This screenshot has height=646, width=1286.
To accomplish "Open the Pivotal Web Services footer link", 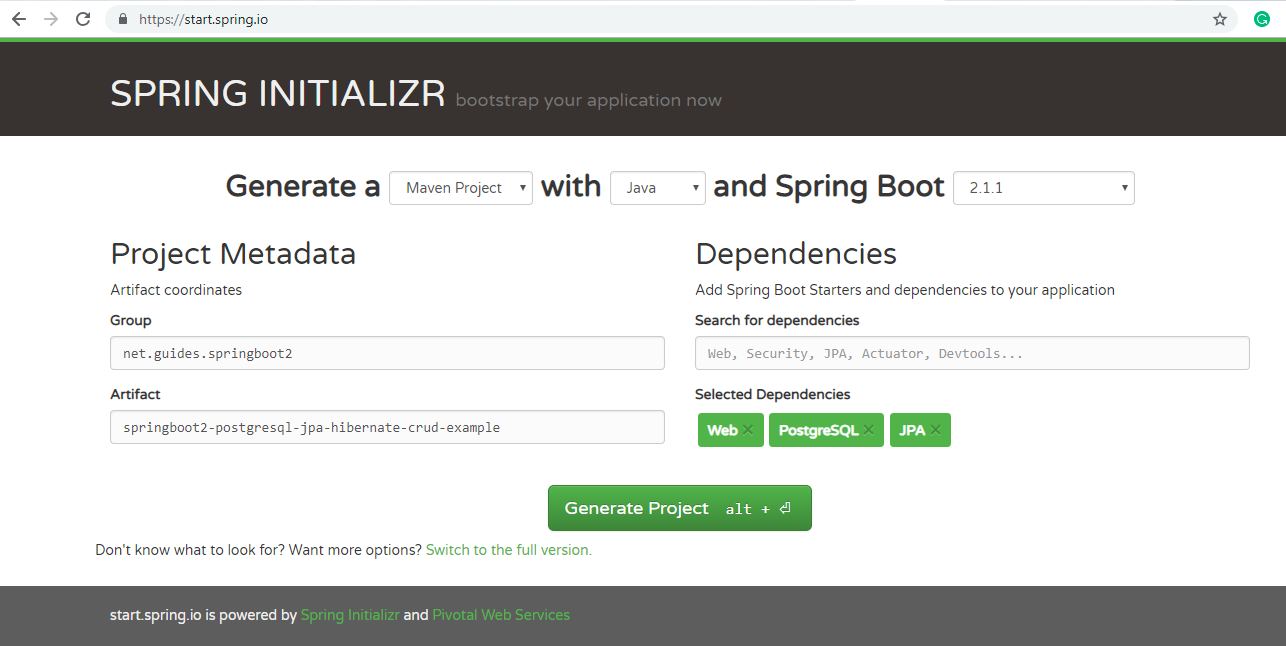I will pyautogui.click(x=501, y=615).
